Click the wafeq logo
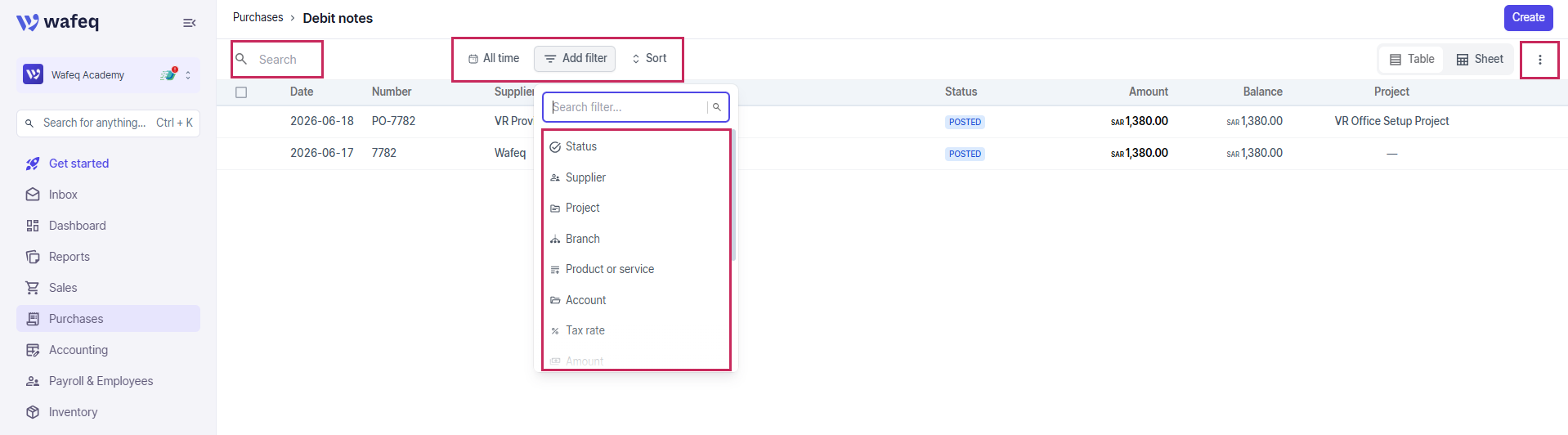 point(57,22)
